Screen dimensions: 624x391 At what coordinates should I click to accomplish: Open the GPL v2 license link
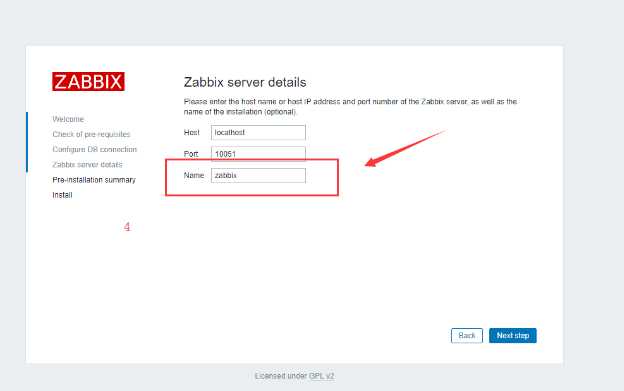point(322,376)
